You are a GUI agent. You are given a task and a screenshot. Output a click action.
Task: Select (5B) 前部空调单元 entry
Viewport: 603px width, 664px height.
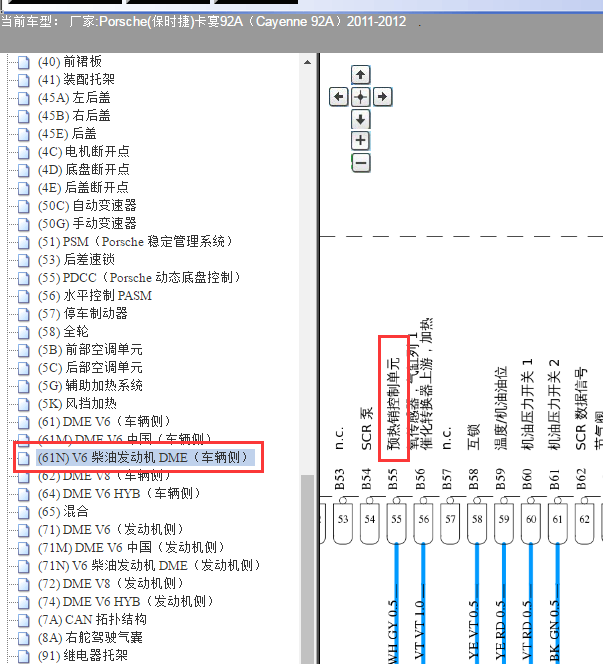(x=90, y=350)
